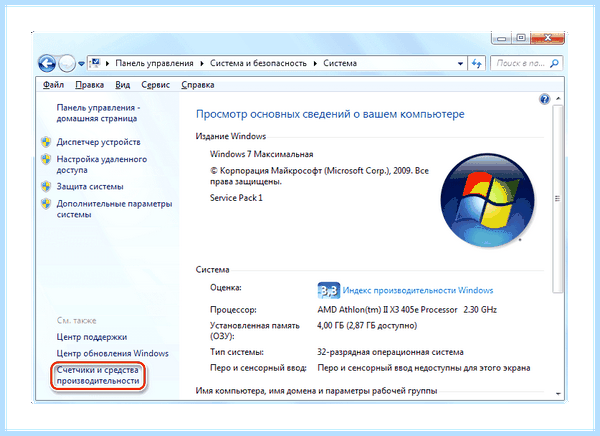Screen dimensions: 600x436
Task: Expand arrow before Система breadcrumb
Action: 315,63
